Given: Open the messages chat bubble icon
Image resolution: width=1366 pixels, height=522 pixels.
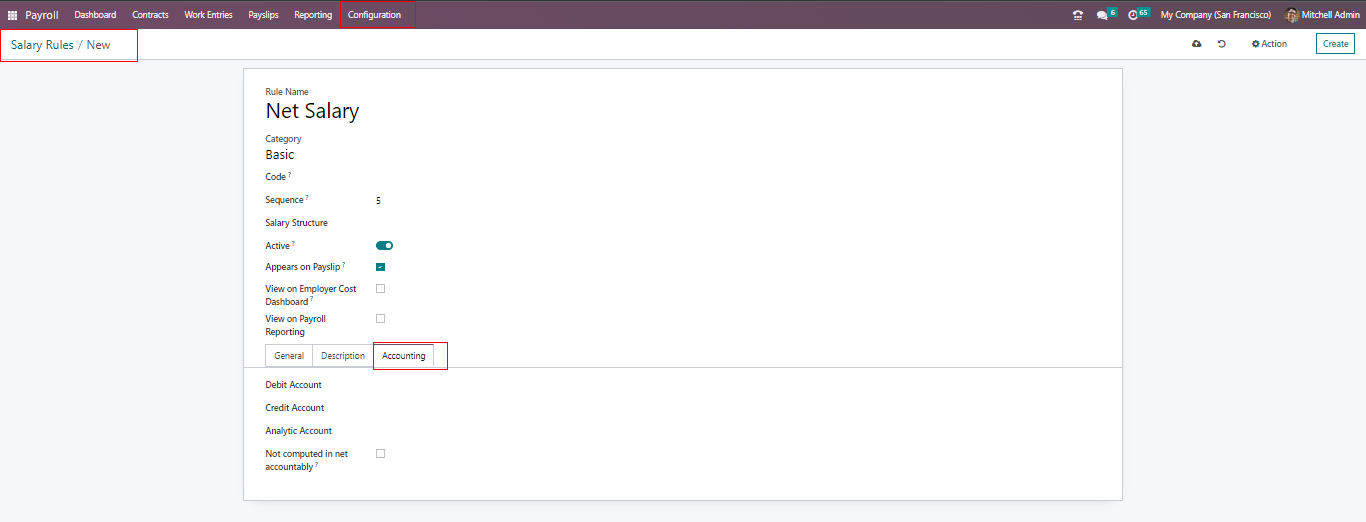Looking at the screenshot, I should 1102,15.
